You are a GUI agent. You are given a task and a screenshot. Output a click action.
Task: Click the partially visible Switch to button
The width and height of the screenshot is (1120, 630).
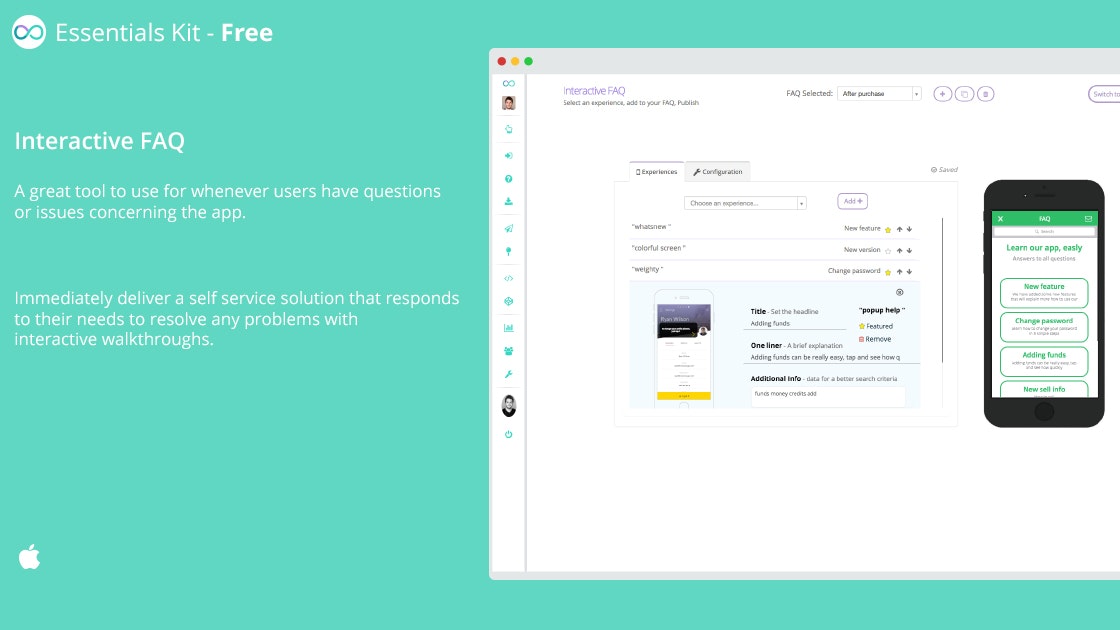tap(1104, 94)
